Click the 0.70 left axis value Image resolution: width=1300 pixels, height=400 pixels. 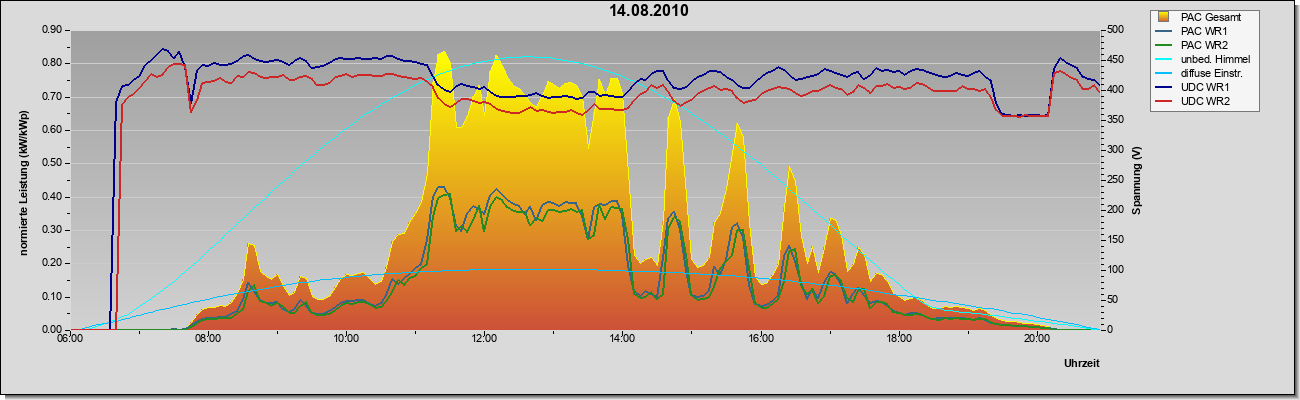coord(52,97)
